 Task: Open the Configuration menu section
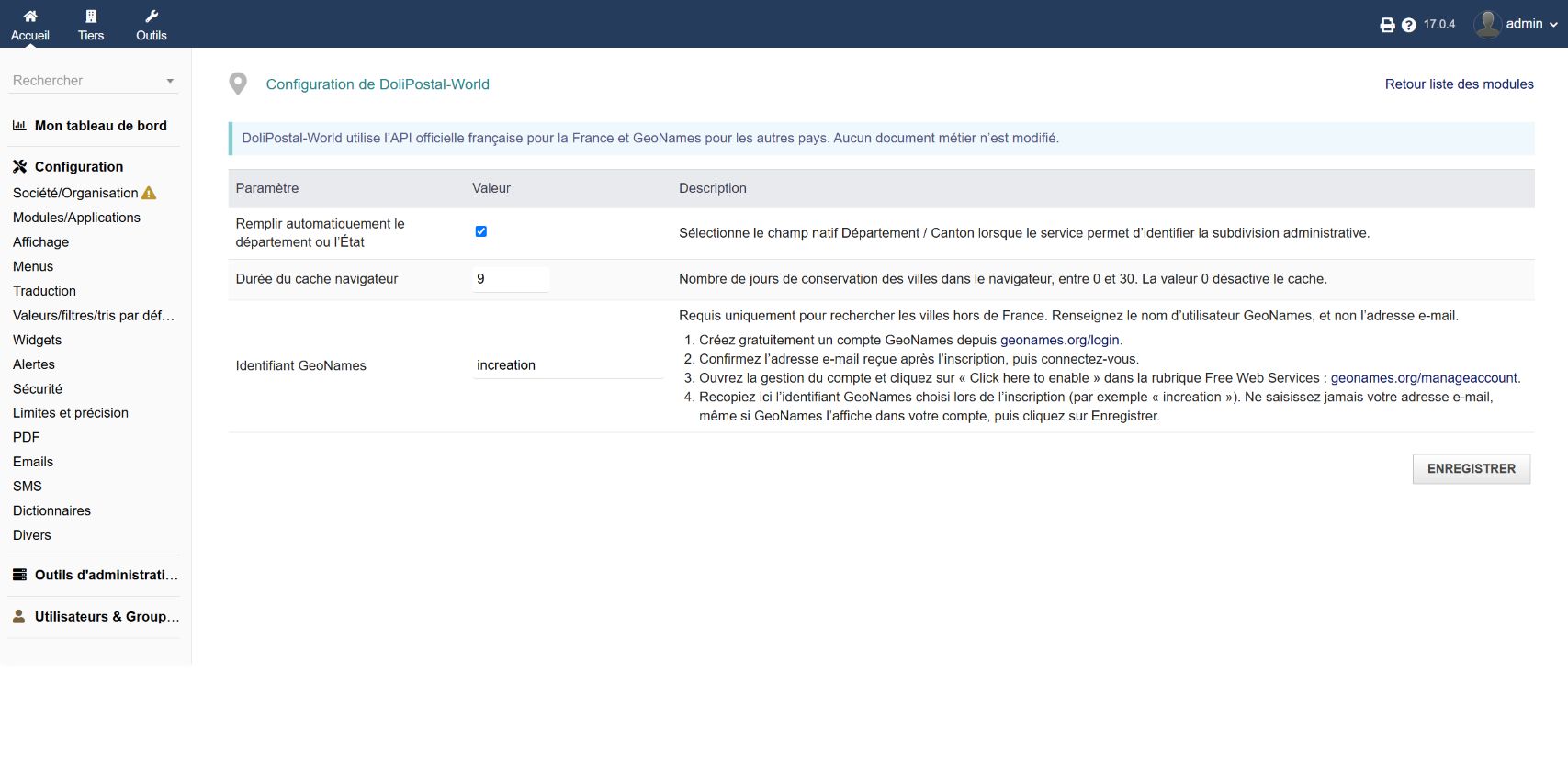click(79, 166)
